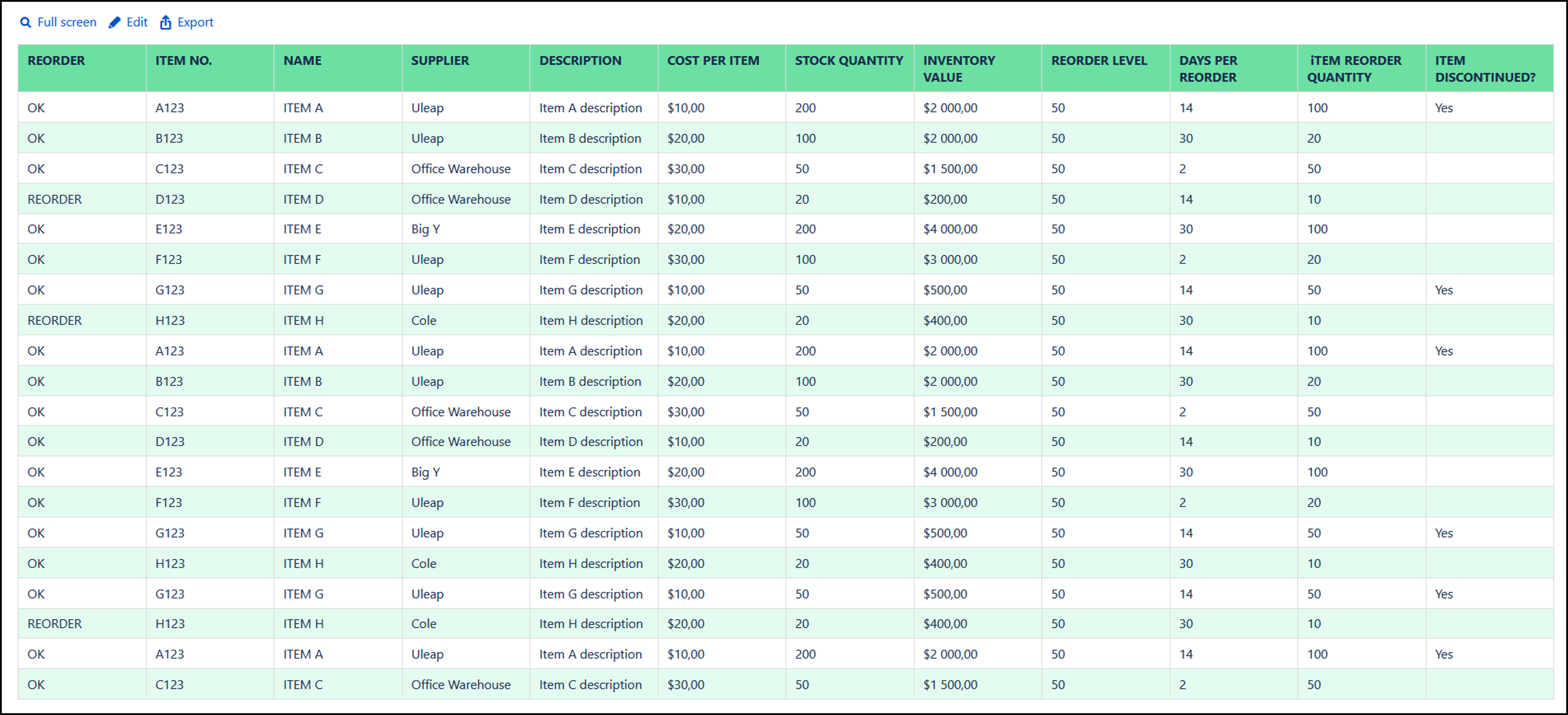
Task: Click the Yes cell in the first row
Action: (1444, 108)
